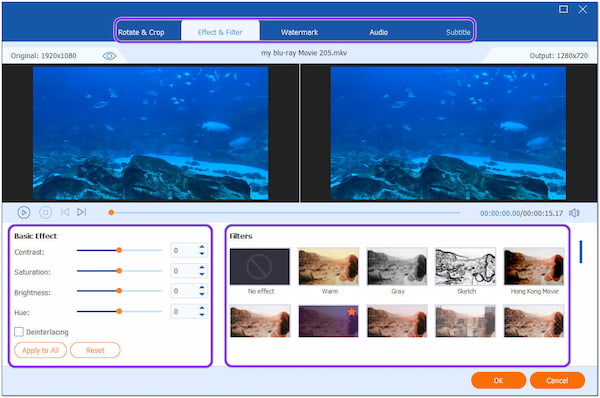Increase the Hue value with up arrow
Viewport: 600px width, 398px height.
(x=202, y=308)
